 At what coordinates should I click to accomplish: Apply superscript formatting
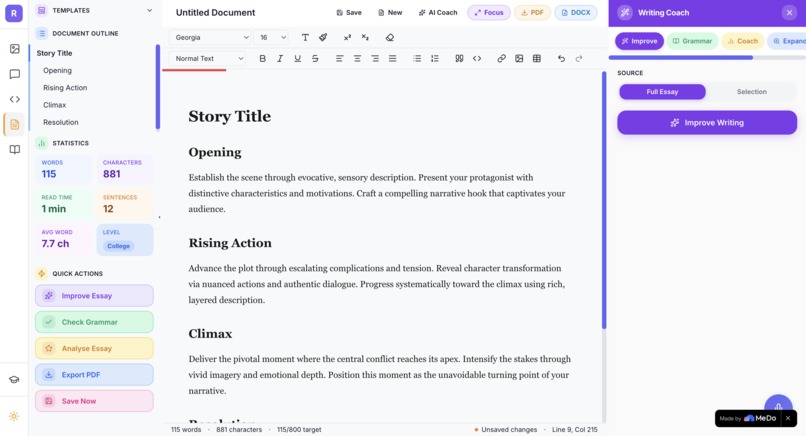click(x=347, y=38)
